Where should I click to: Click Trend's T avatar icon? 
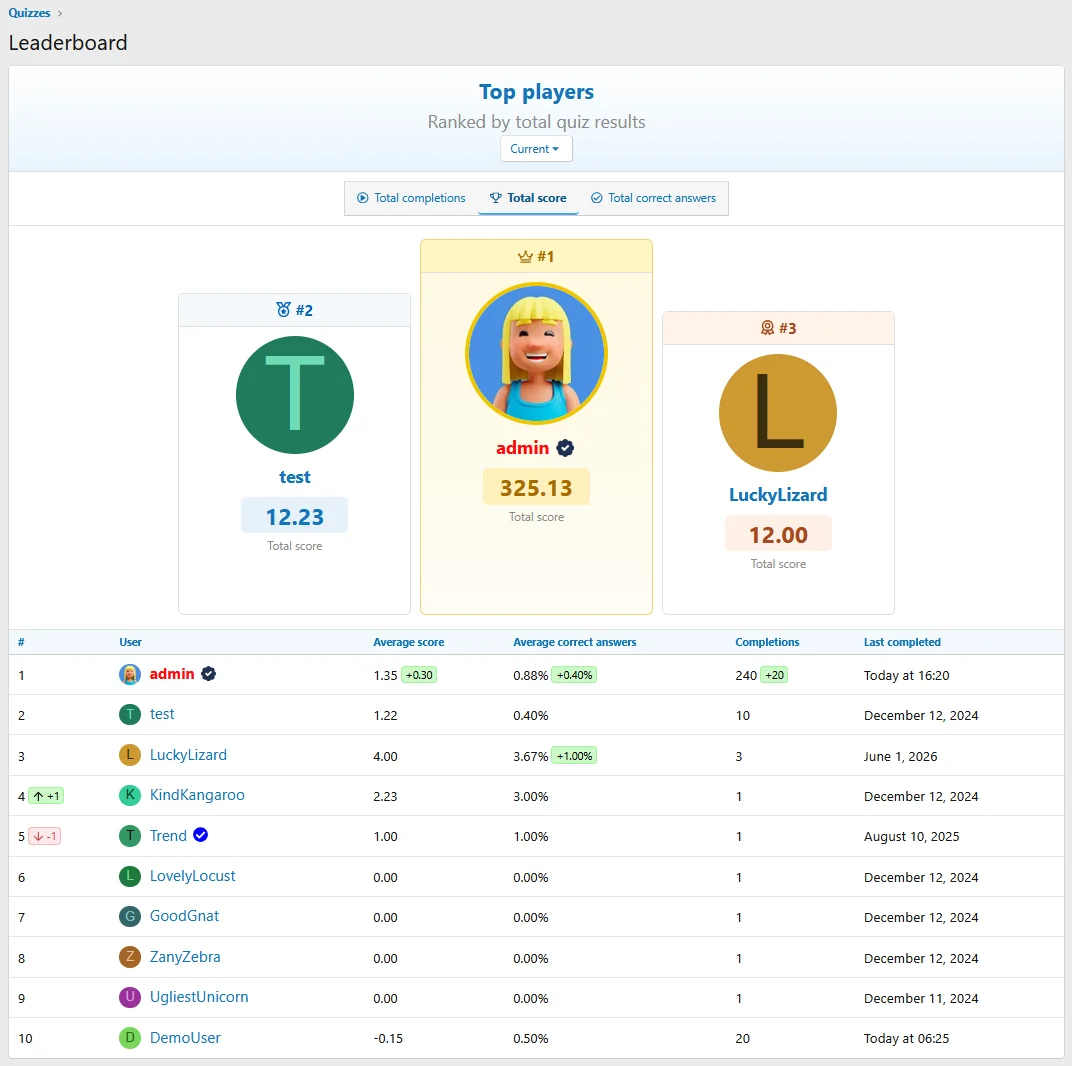[x=130, y=836]
